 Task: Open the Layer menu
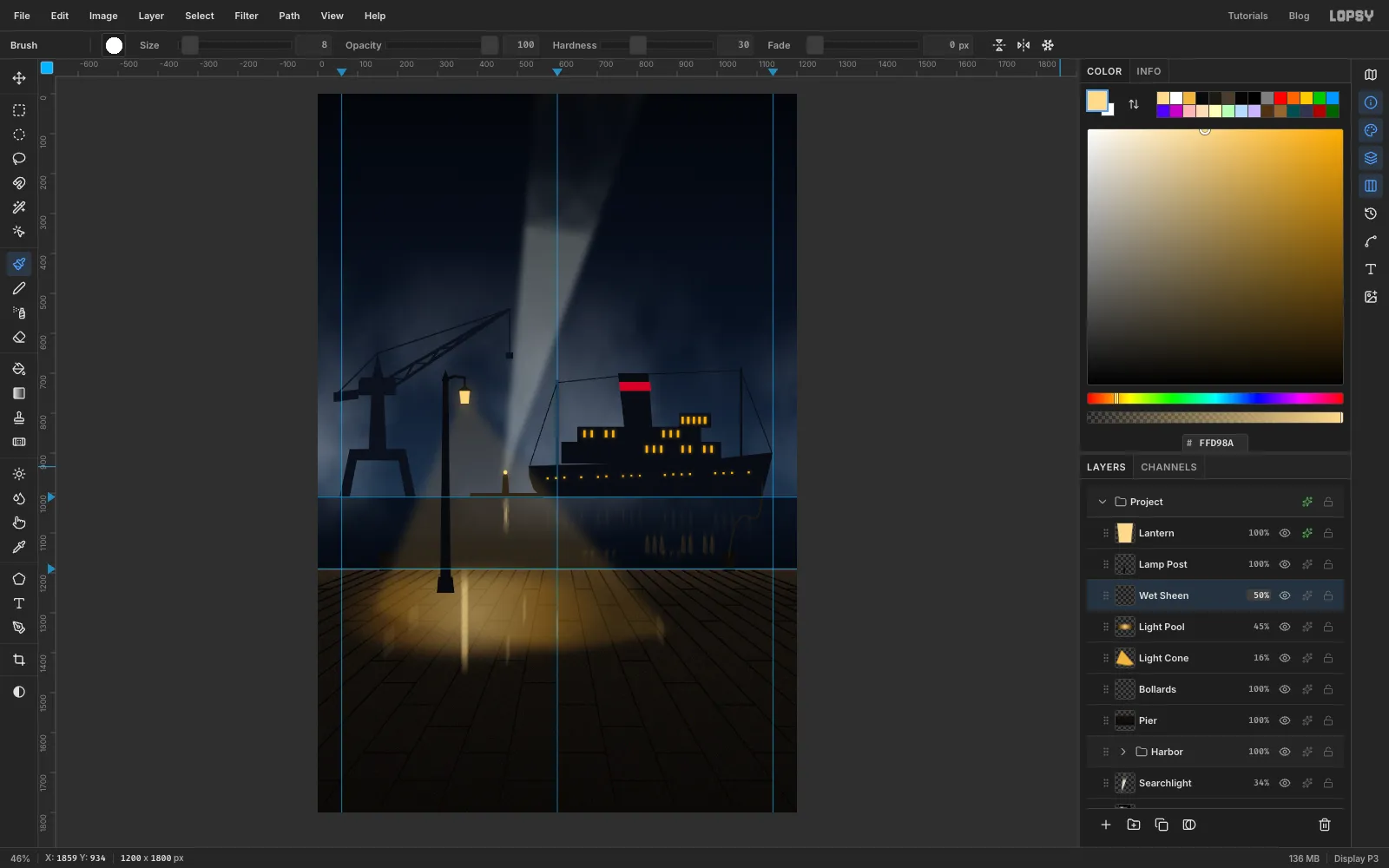coord(151,16)
